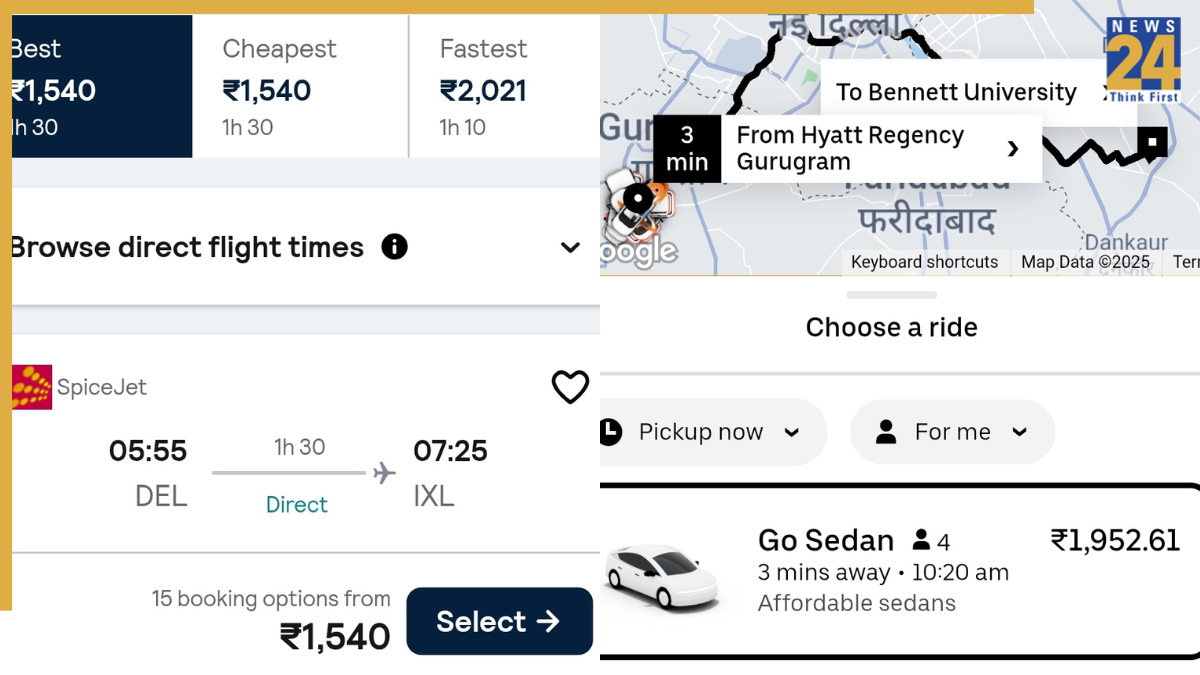Switch to the Fastest flights tab
This screenshot has height=675, width=1200.
[x=504, y=86]
